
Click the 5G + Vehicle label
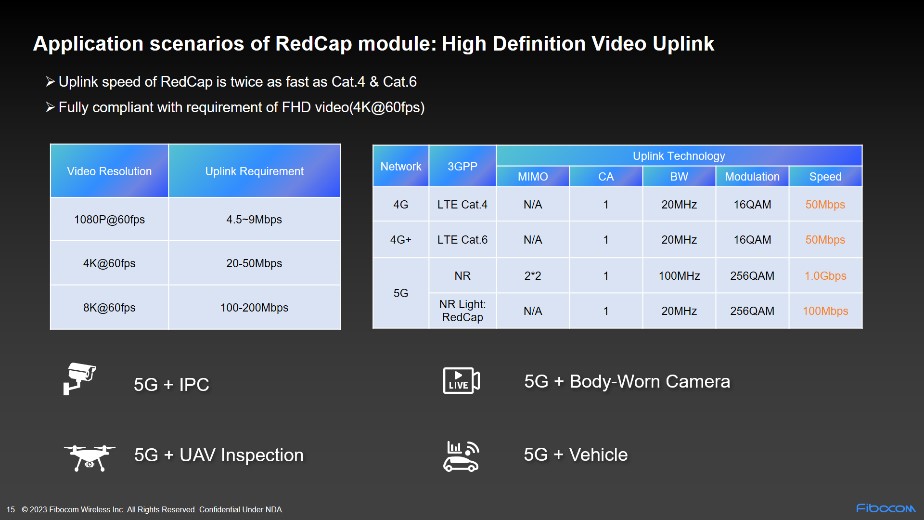coord(575,455)
